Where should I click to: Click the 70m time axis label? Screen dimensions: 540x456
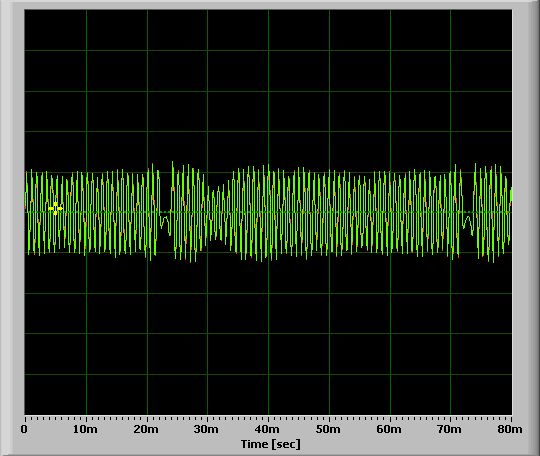449,429
